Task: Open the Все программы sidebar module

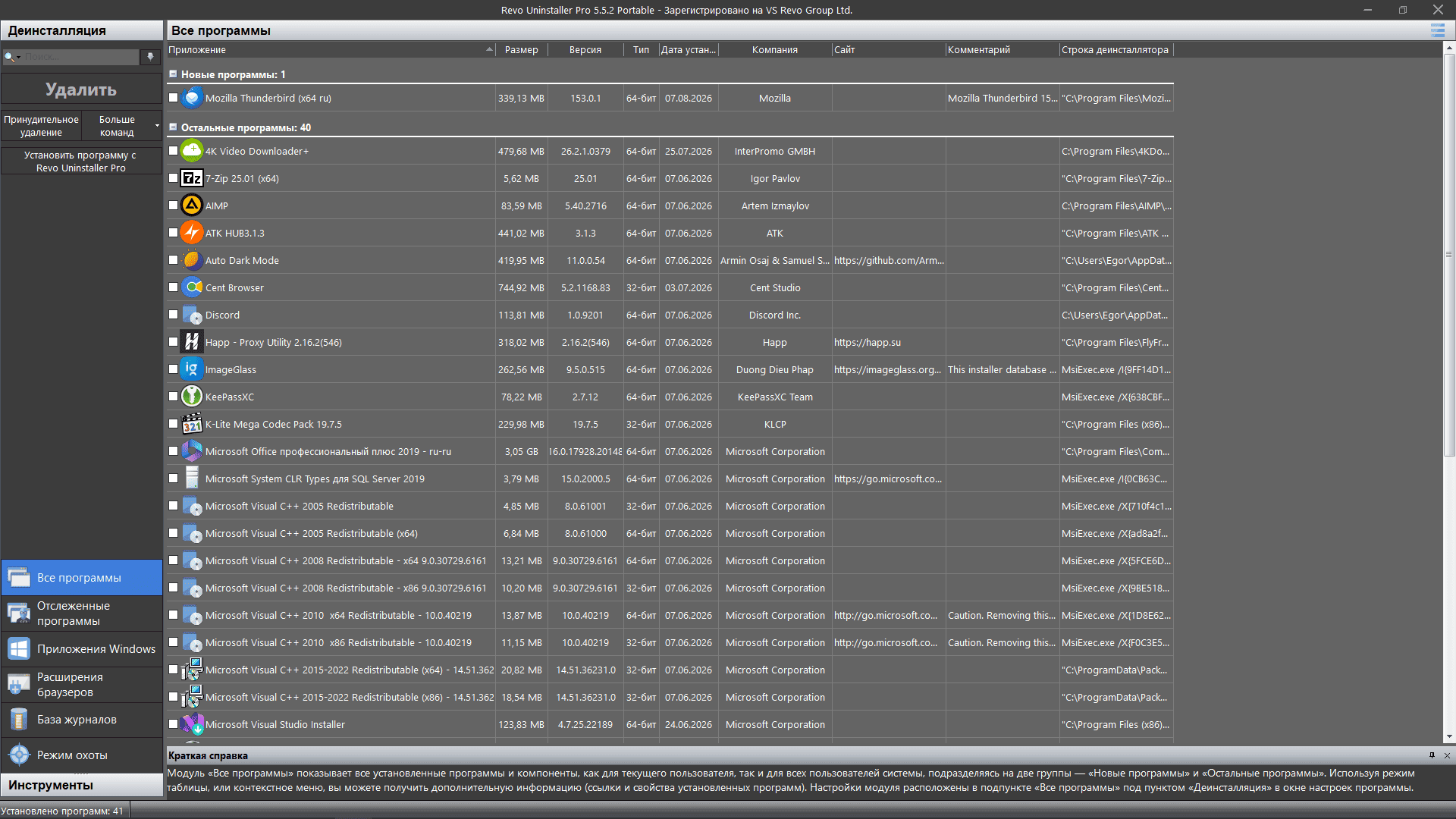Action: tap(81, 578)
